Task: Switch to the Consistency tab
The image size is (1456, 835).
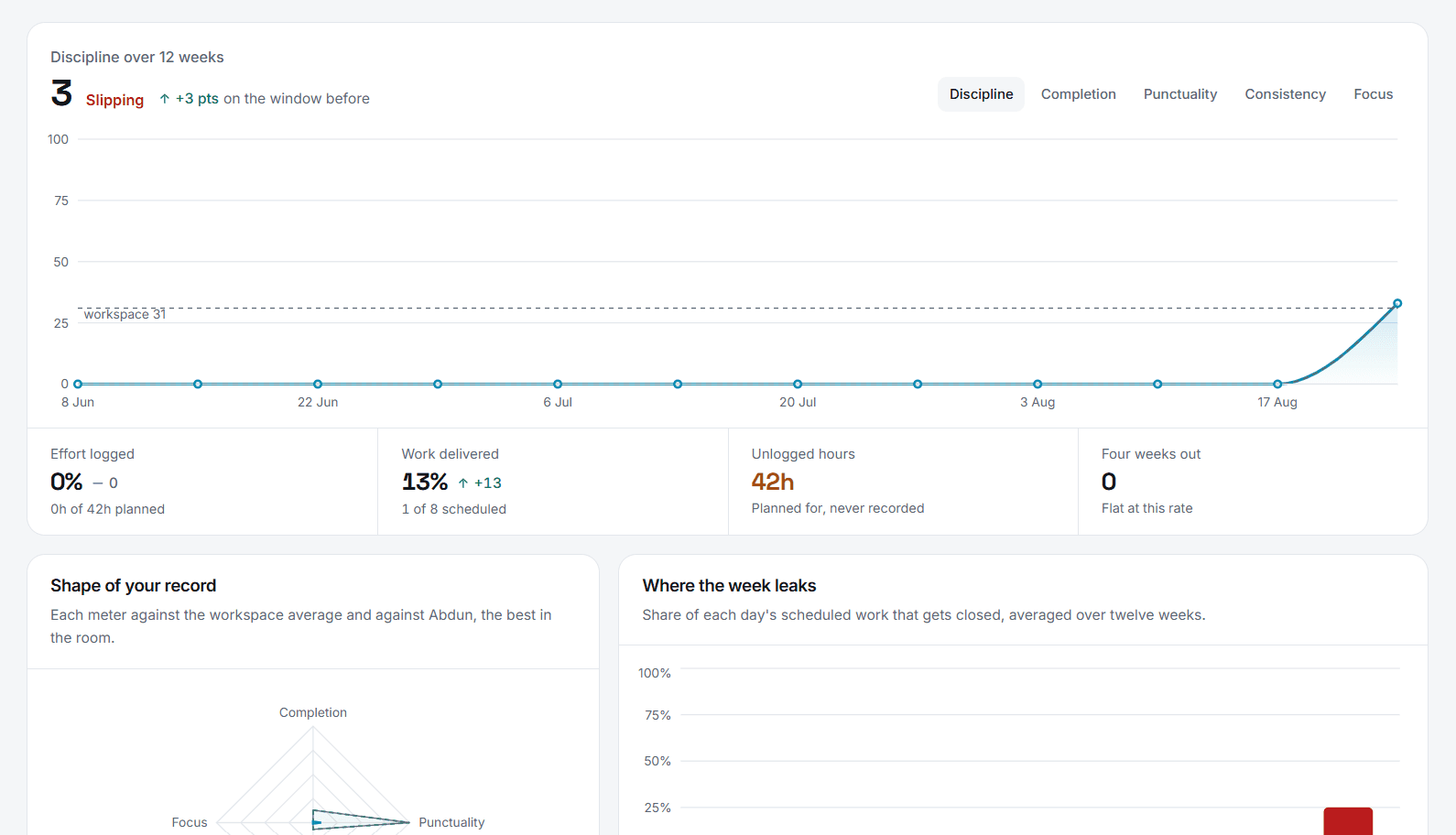Action: 1285,94
